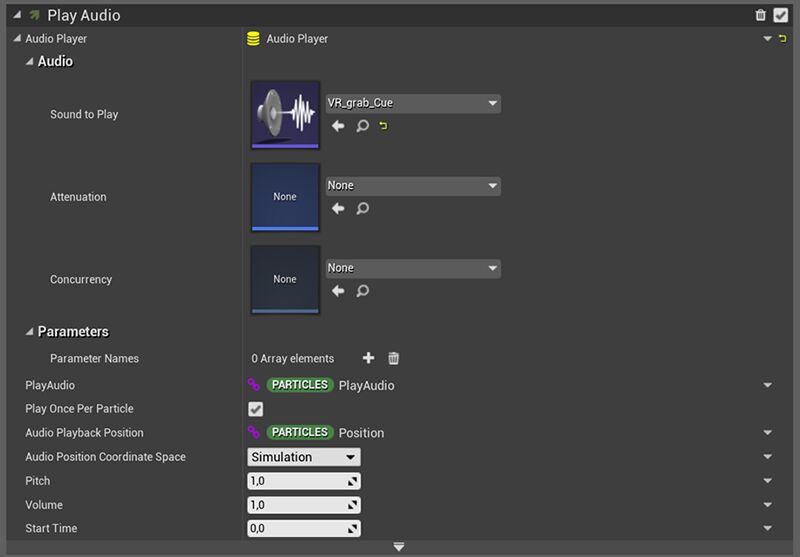Use selected asset arrow for Attenuation
Viewport: 800px width, 557px height.
[x=338, y=208]
